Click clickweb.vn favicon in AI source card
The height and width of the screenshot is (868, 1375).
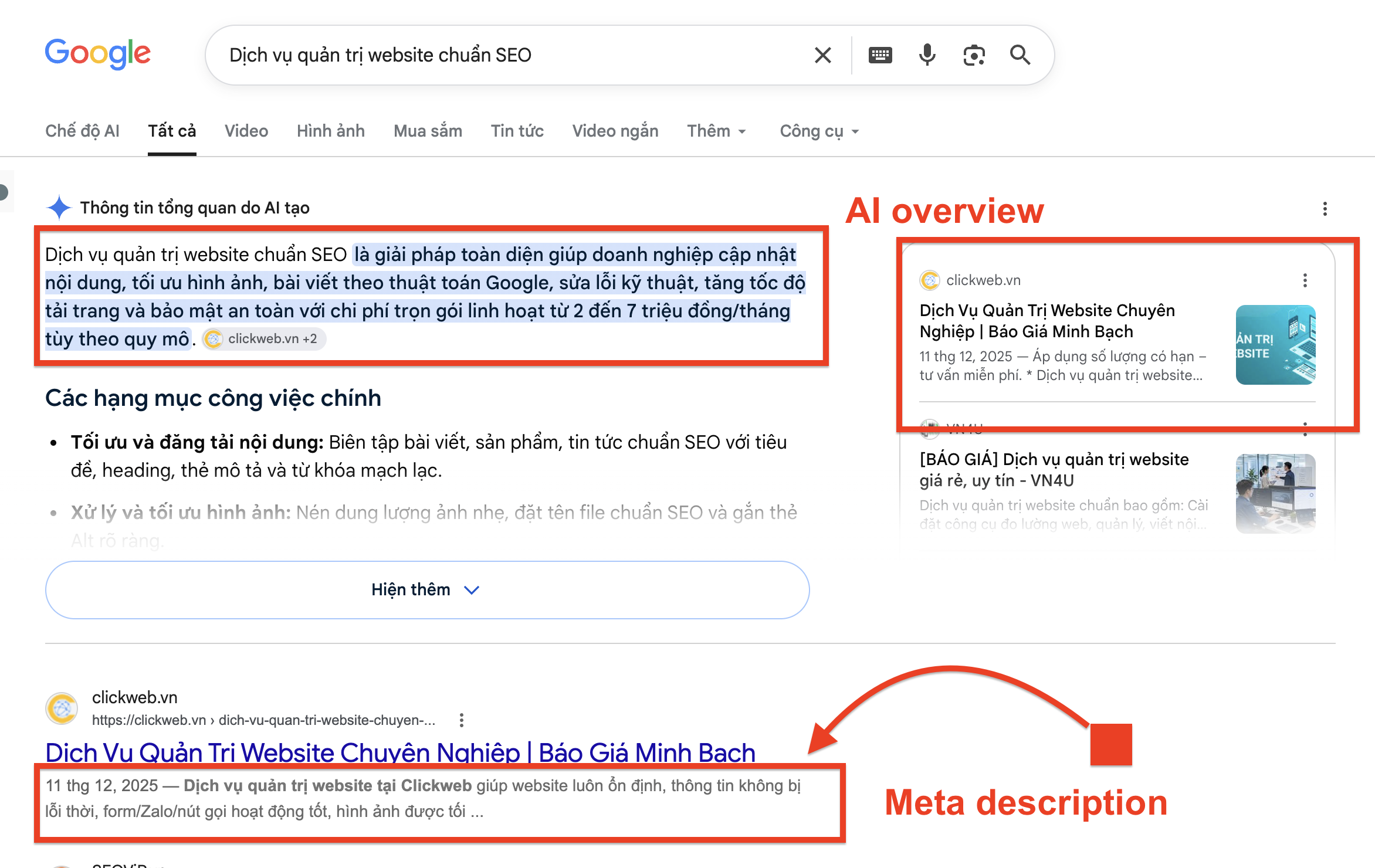pyautogui.click(x=930, y=280)
